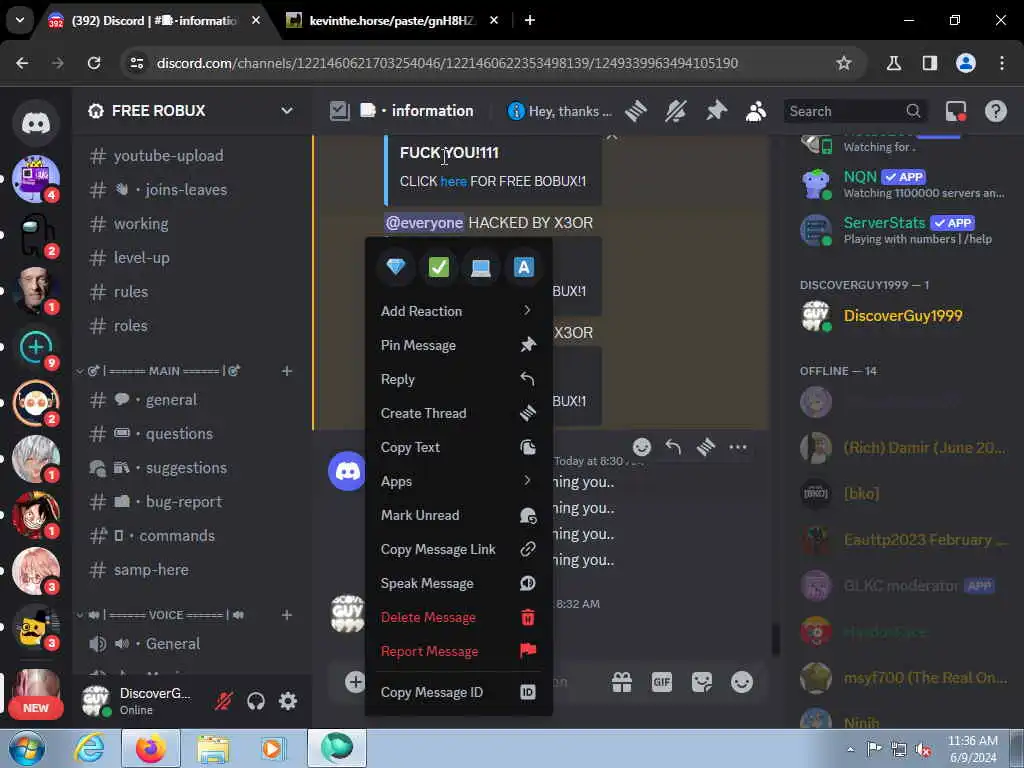Open a new browser tab
This screenshot has width=1024, height=768.
tap(530, 20)
